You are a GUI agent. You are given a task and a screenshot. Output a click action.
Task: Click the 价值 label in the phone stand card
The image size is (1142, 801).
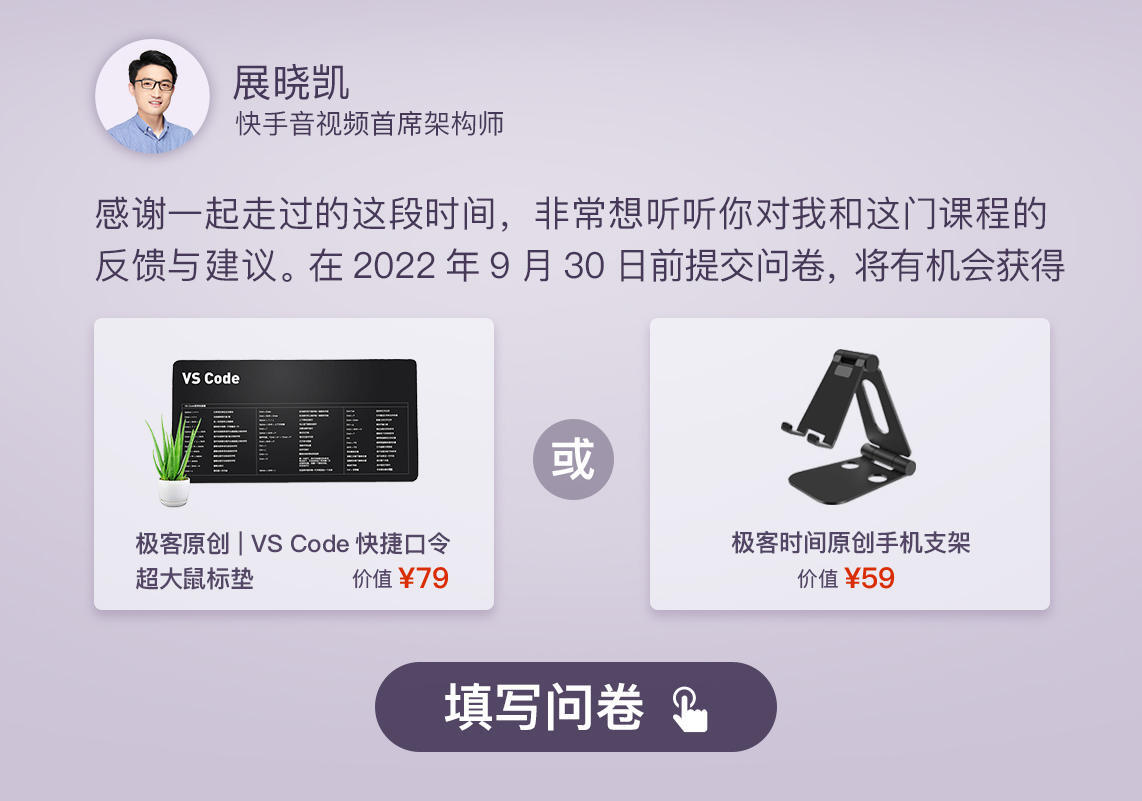click(818, 579)
